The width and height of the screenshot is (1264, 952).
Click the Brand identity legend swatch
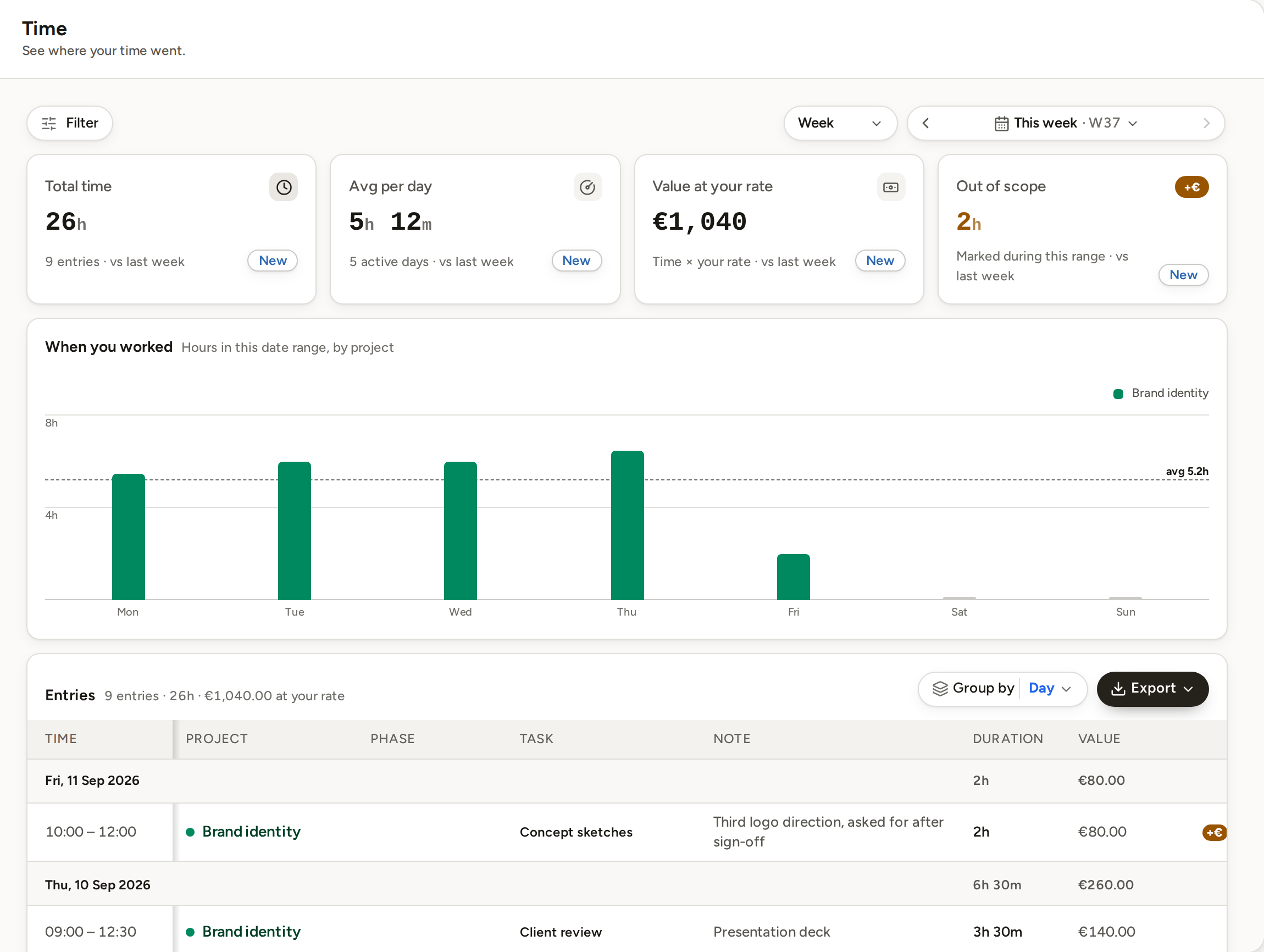coord(1118,394)
